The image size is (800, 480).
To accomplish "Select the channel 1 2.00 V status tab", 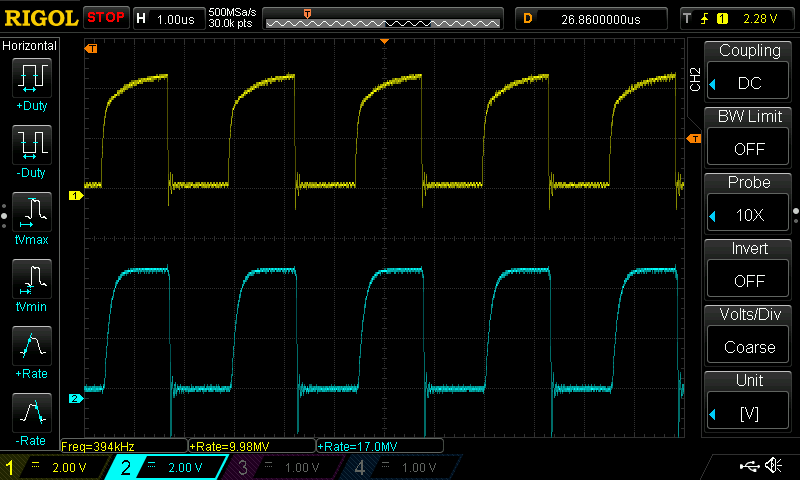I will 56,467.
